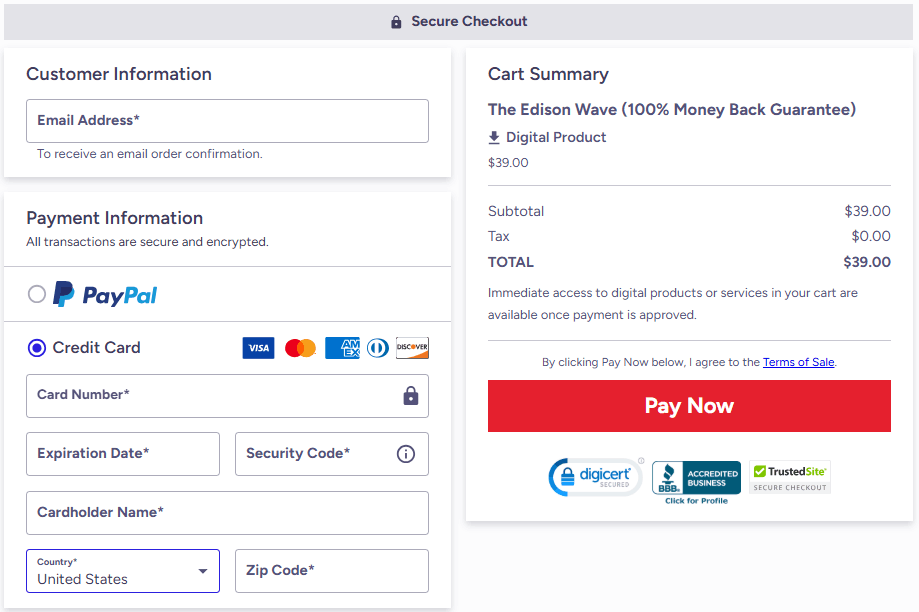Screen dimensions: 919x612
Task: Click the Email Address input field
Action: tap(227, 120)
